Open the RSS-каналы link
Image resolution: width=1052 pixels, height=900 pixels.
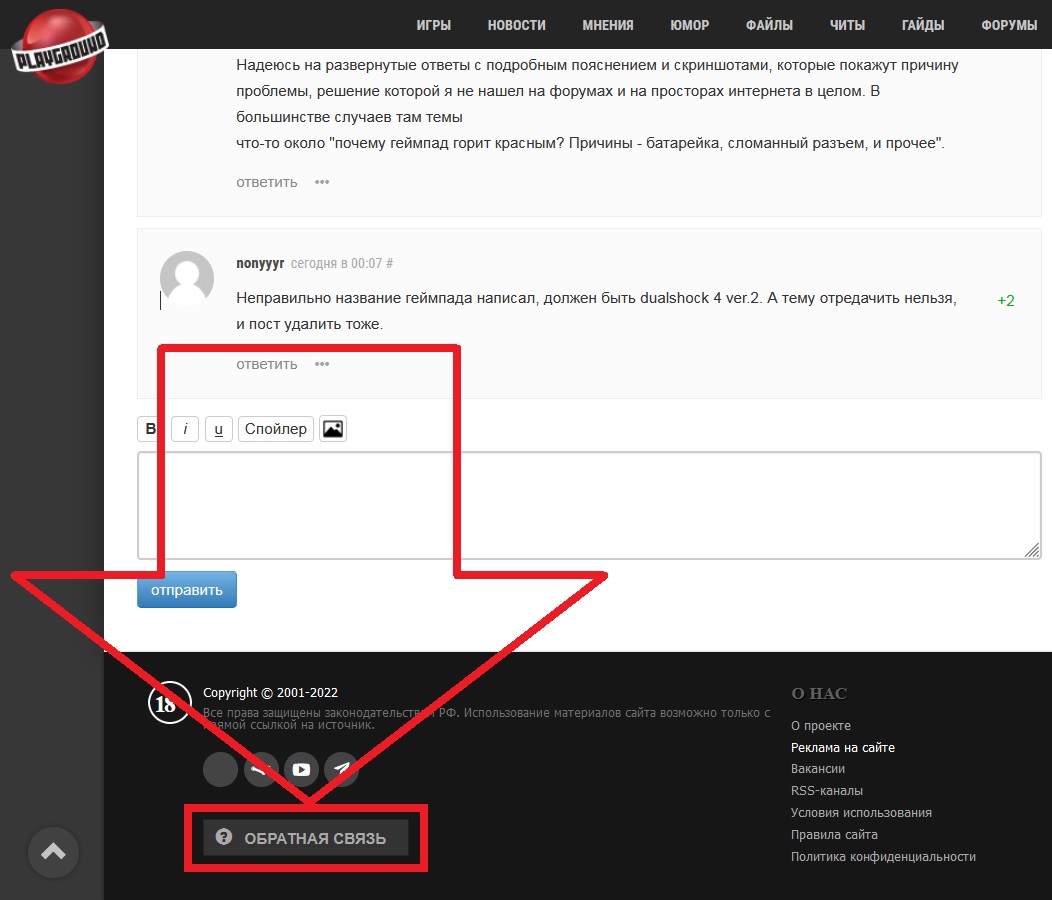point(827,791)
